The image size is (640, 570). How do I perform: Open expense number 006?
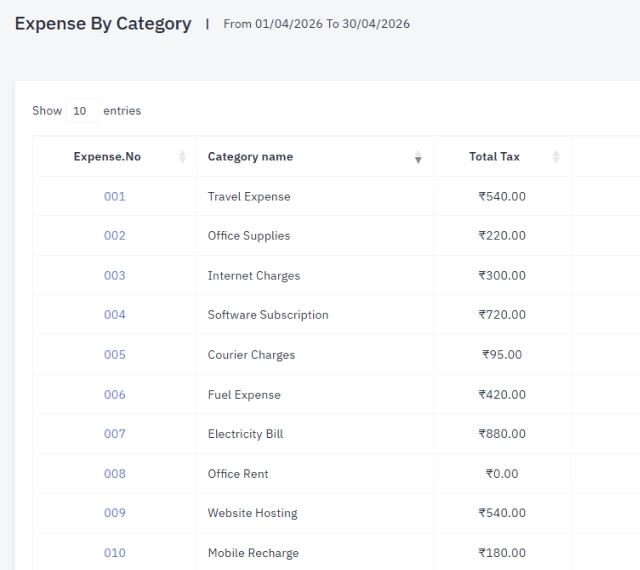click(115, 394)
